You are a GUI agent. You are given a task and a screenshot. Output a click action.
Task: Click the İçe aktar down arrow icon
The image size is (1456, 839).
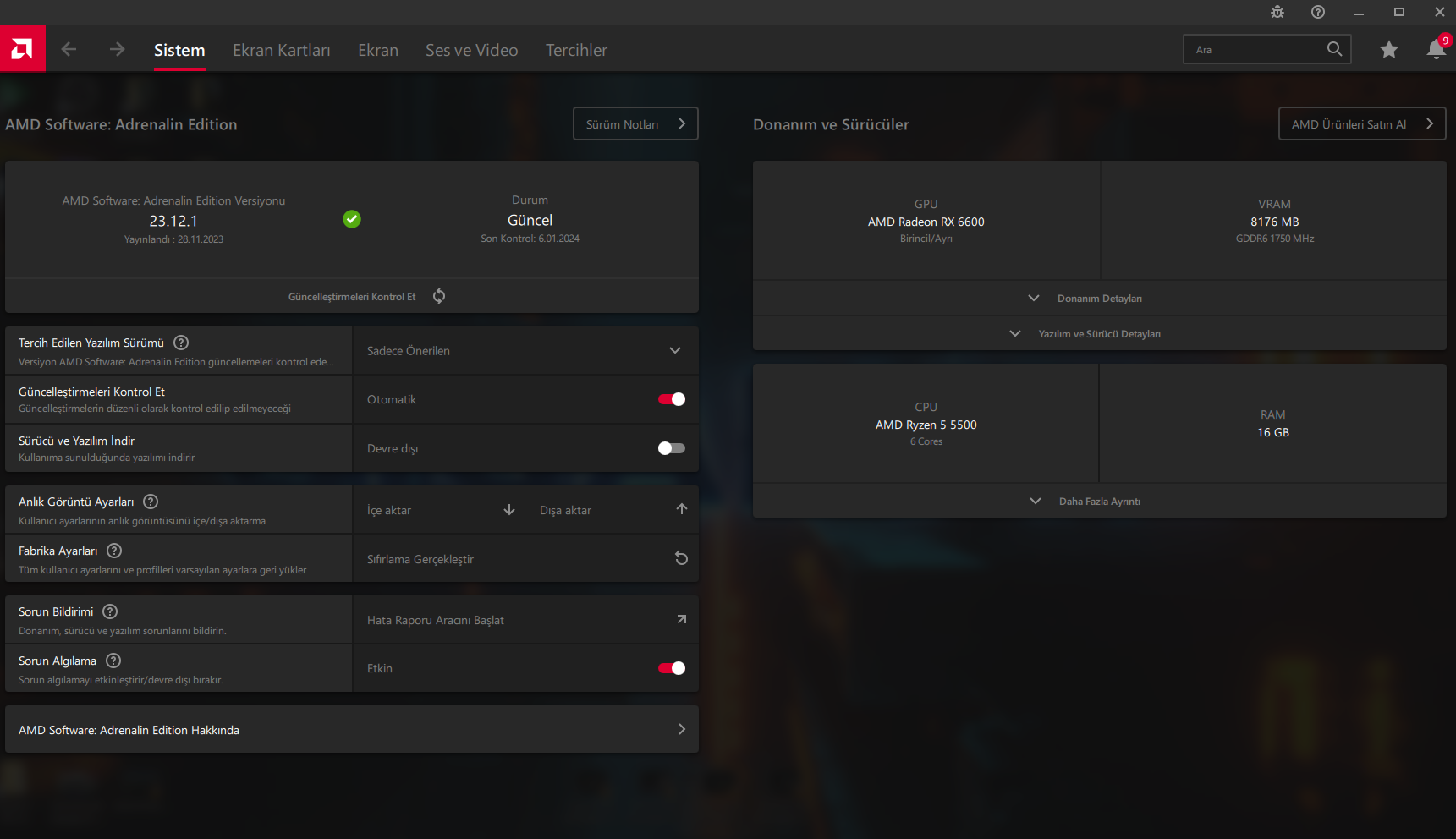tap(509, 509)
